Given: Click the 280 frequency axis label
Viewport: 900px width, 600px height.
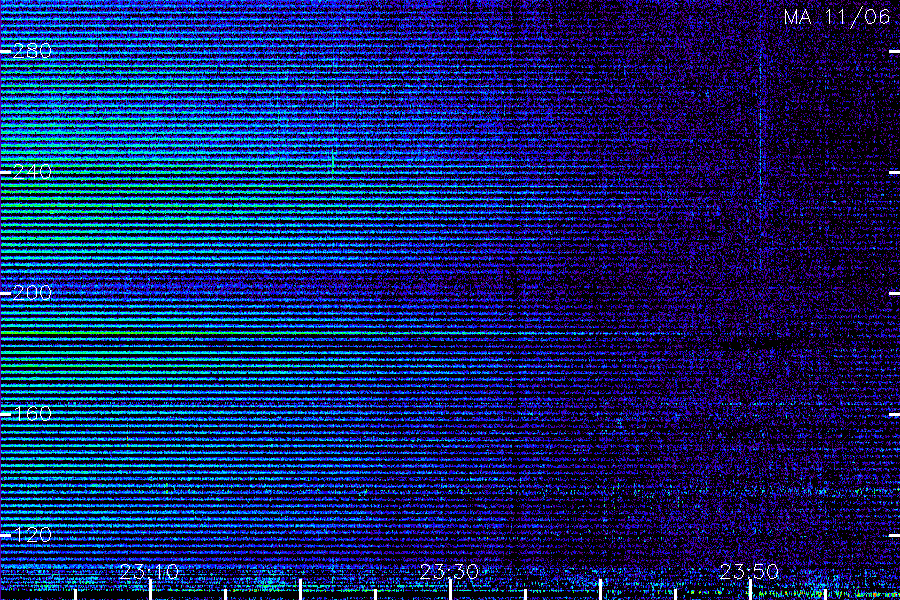Looking at the screenshot, I should pos(32,51).
